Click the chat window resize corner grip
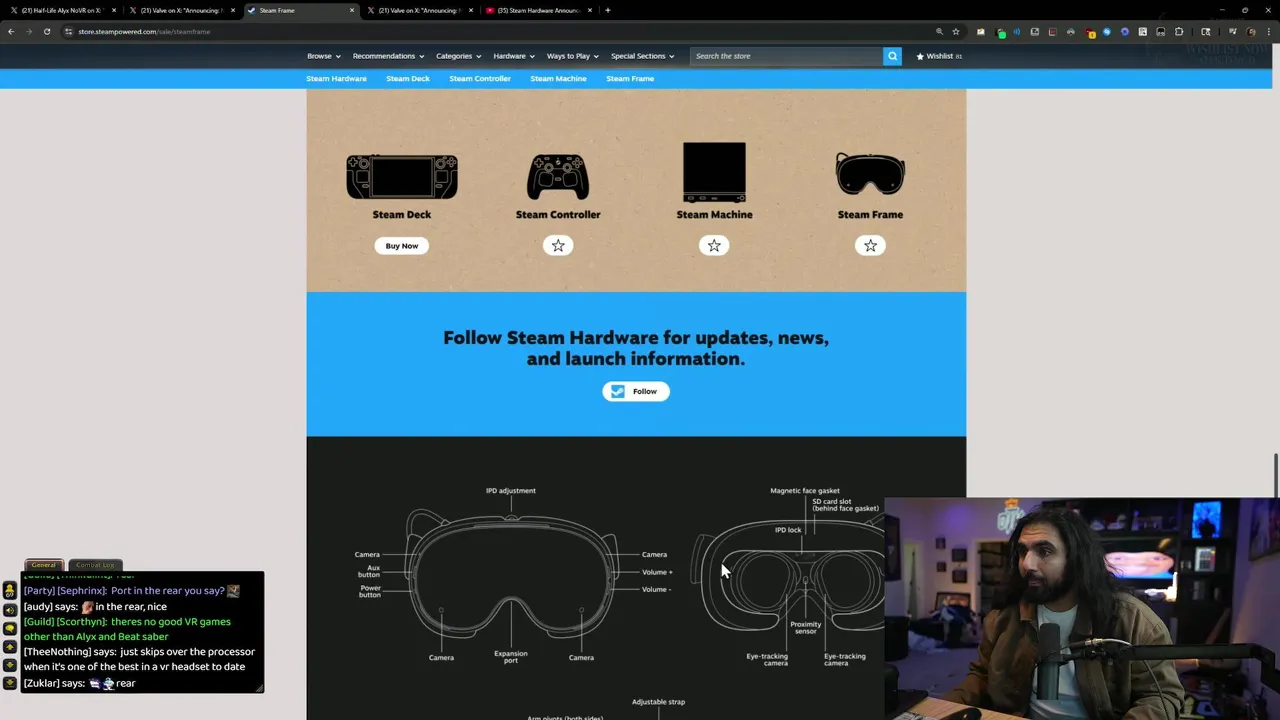This screenshot has height=720, width=1280. (x=259, y=687)
